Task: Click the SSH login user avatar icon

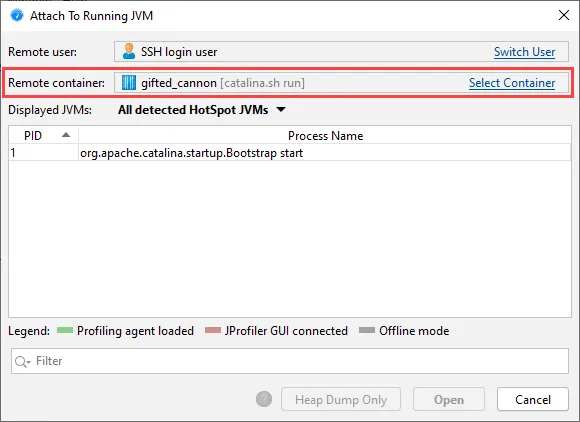Action: 129,51
